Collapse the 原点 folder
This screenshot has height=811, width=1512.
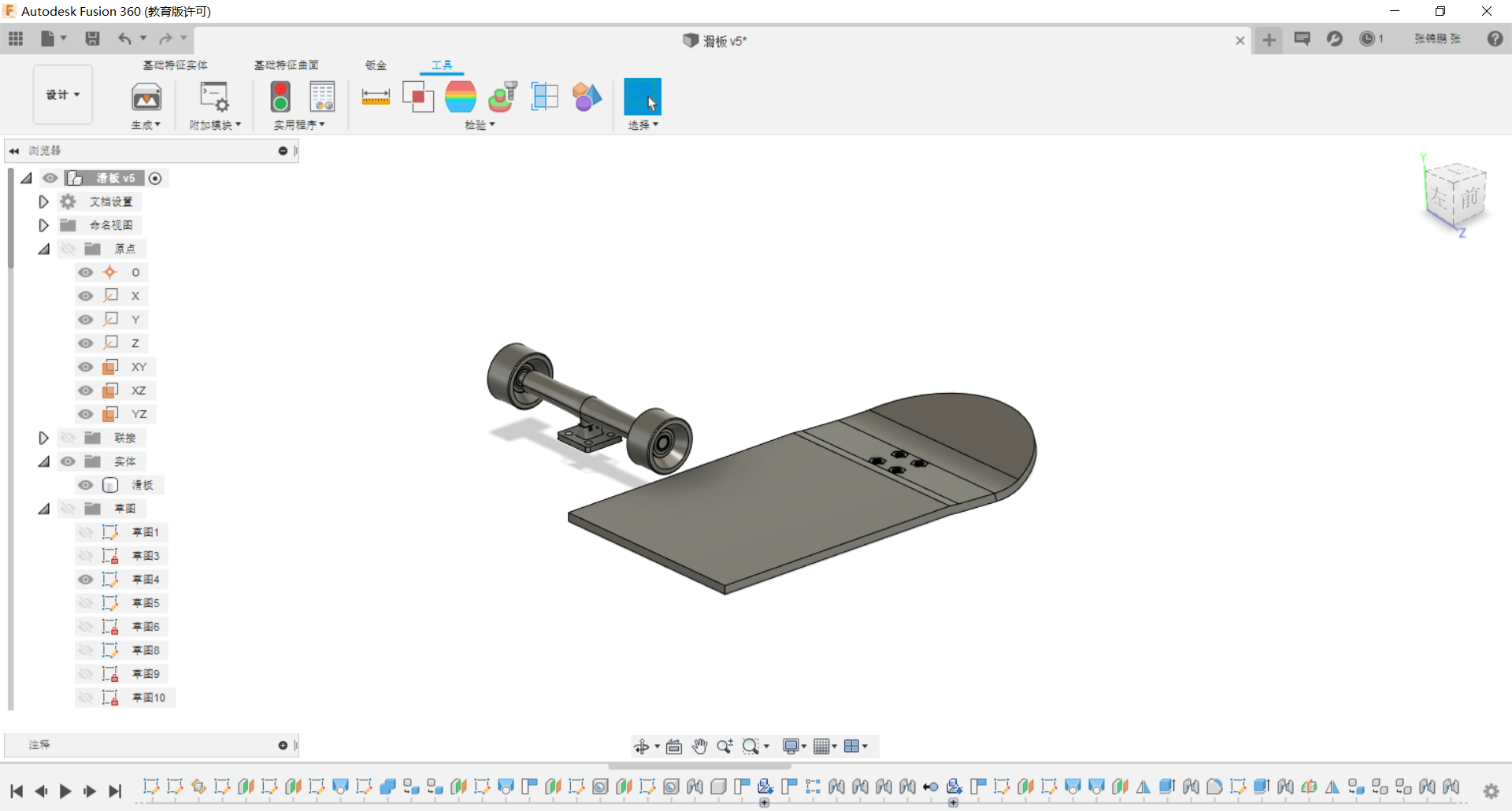43,249
